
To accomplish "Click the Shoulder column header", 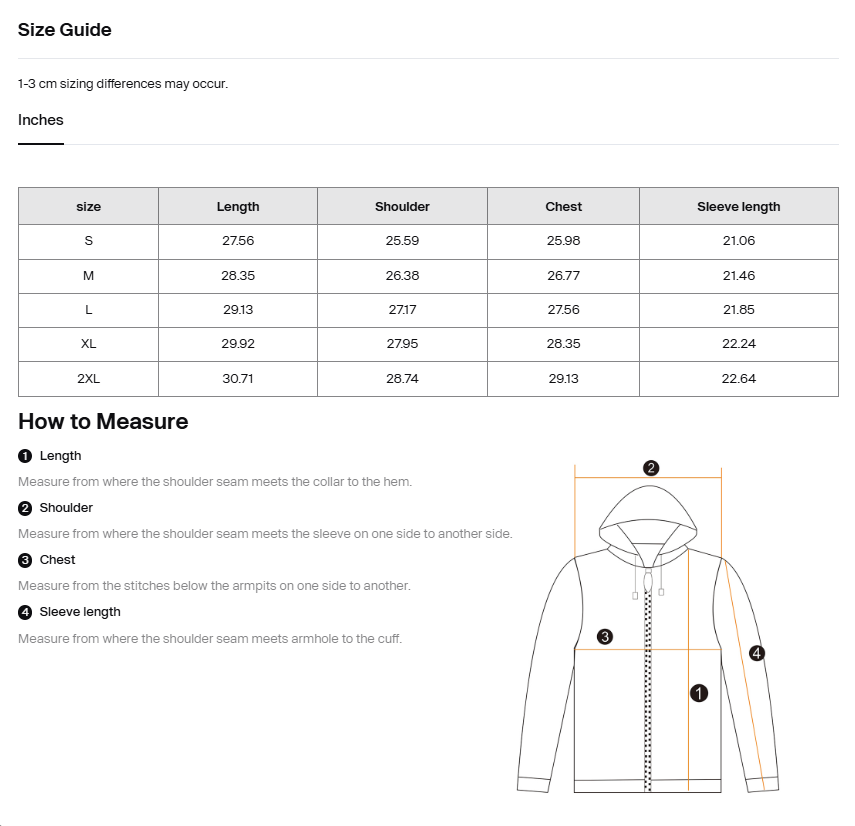I will 402,207.
